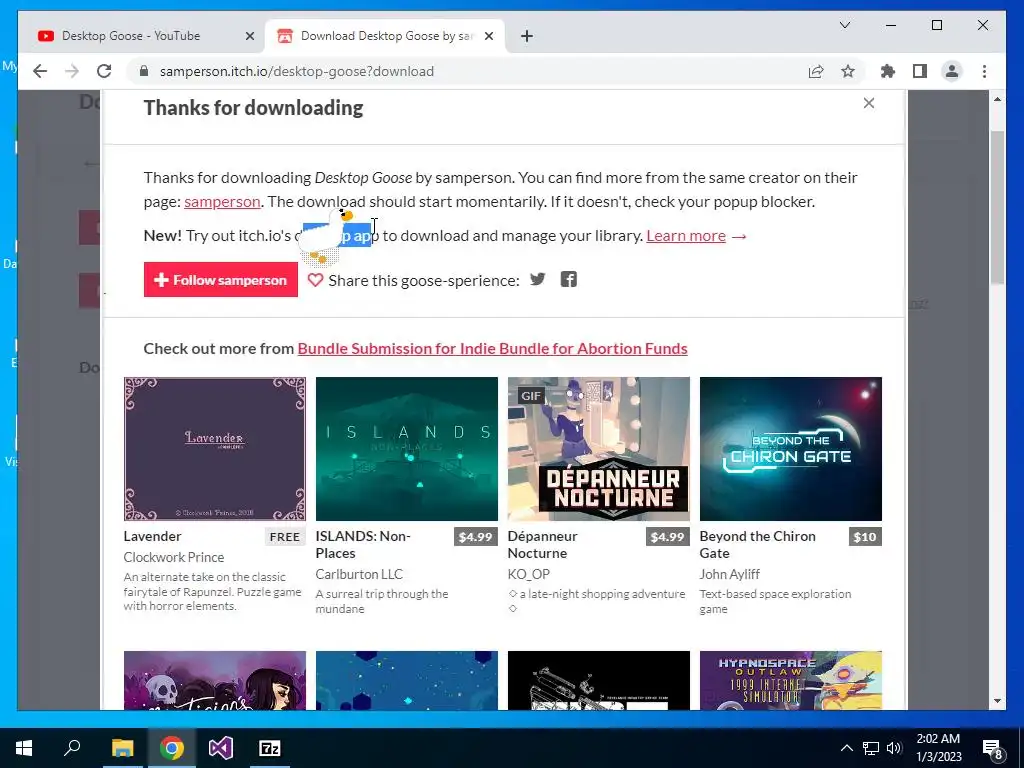Open the network status tray icon

pos(871,748)
